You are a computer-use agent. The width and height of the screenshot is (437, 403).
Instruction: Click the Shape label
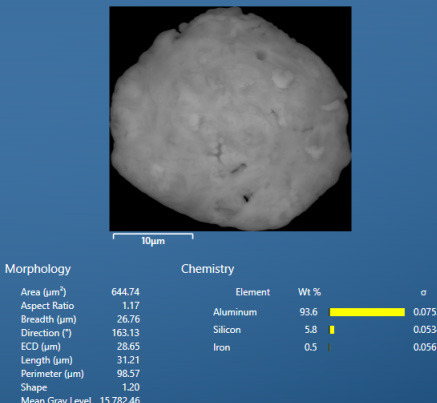(34, 388)
